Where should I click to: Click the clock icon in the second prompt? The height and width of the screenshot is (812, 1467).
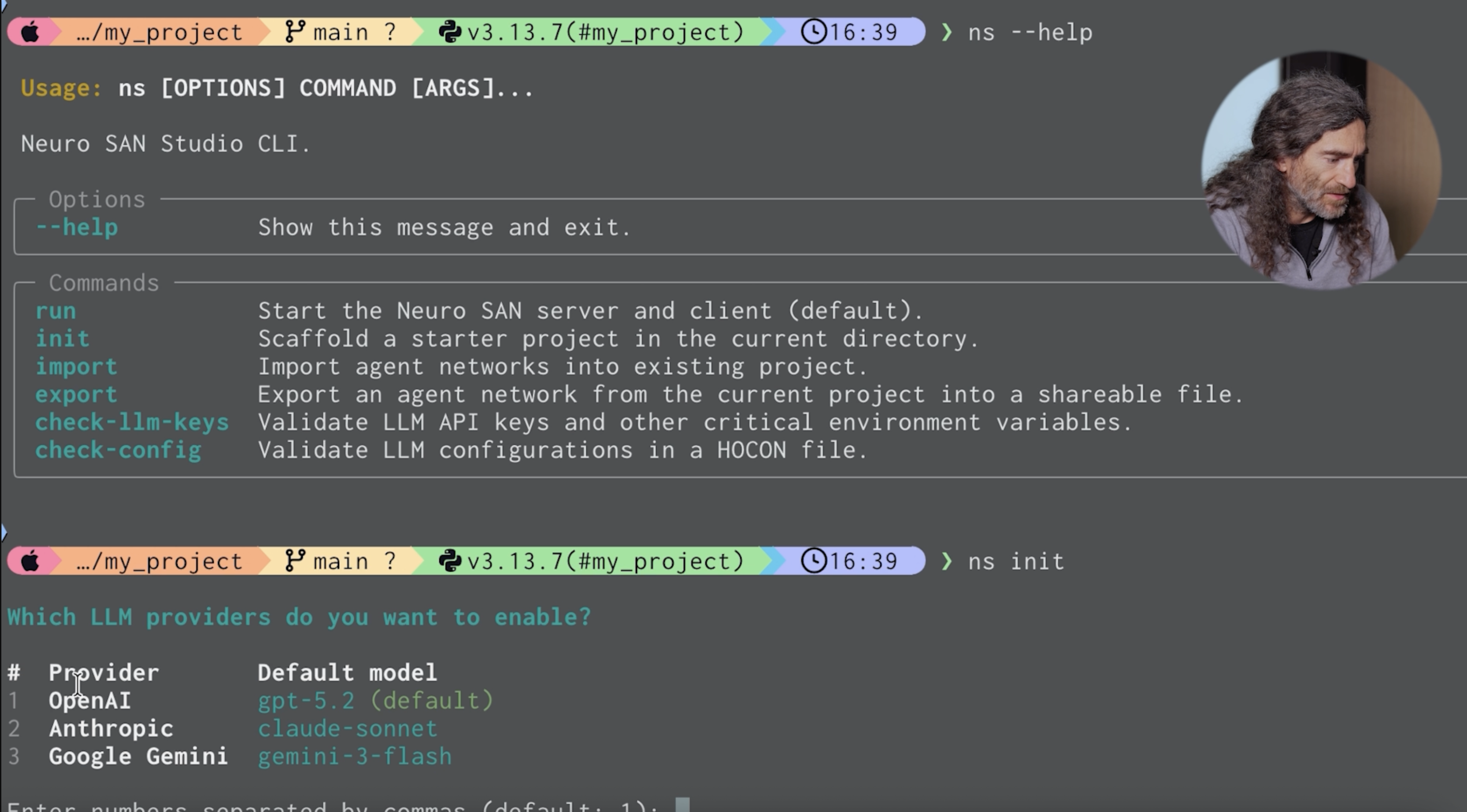(x=814, y=561)
